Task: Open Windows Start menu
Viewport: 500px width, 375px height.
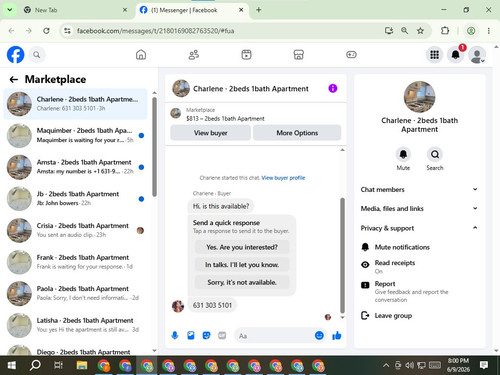Action: pyautogui.click(x=12, y=365)
